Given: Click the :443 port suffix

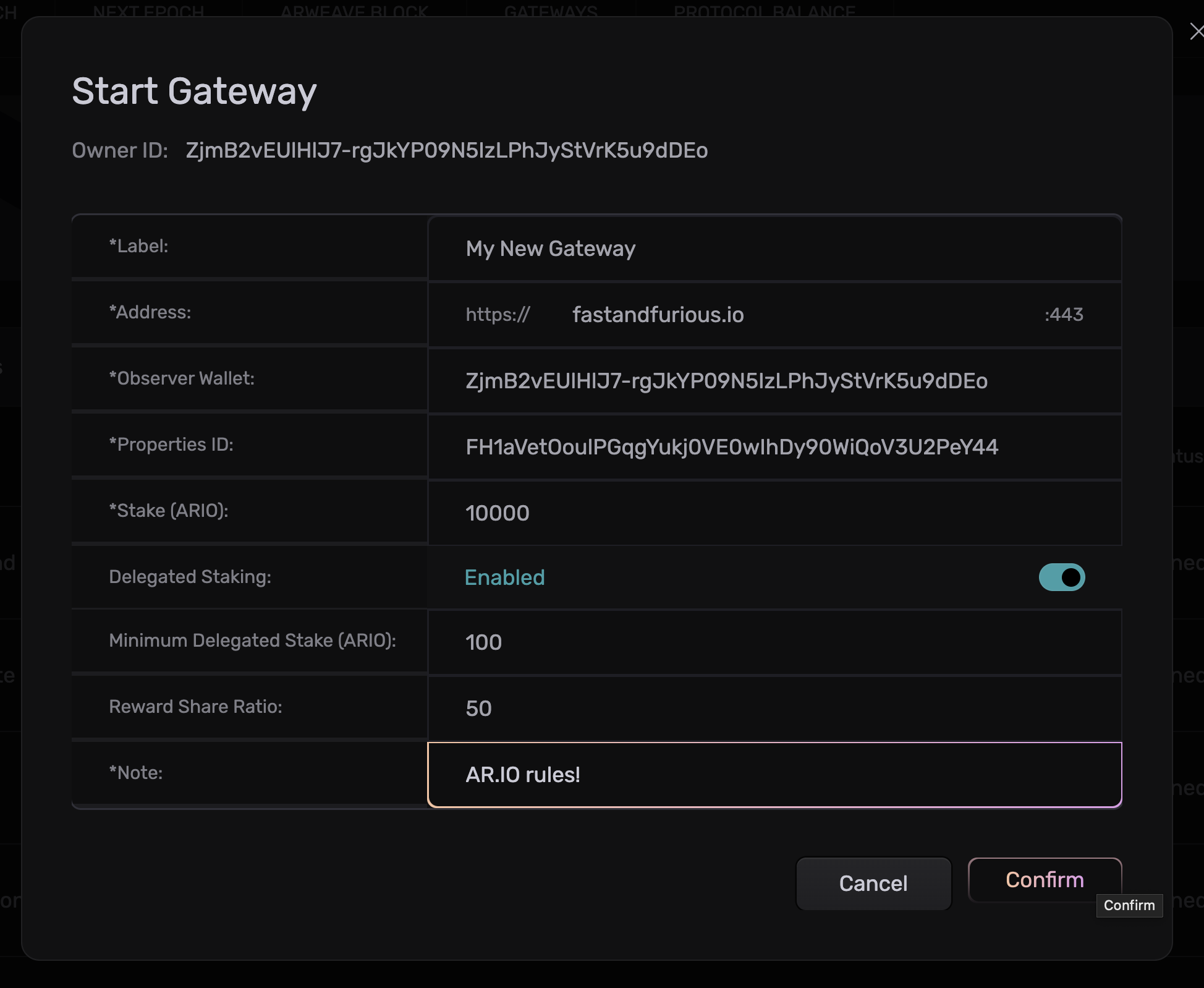Looking at the screenshot, I should [x=1063, y=315].
